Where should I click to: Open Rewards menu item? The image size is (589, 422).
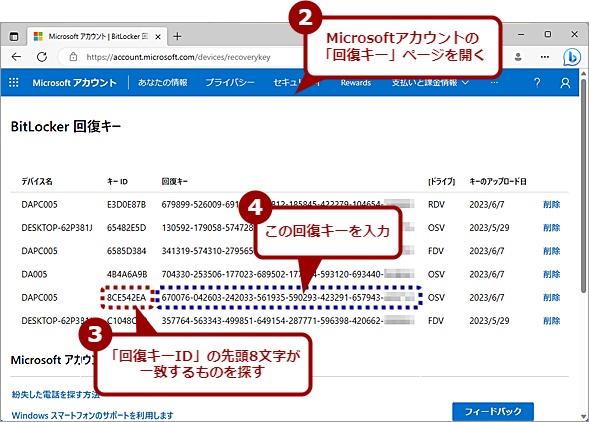tap(356, 83)
